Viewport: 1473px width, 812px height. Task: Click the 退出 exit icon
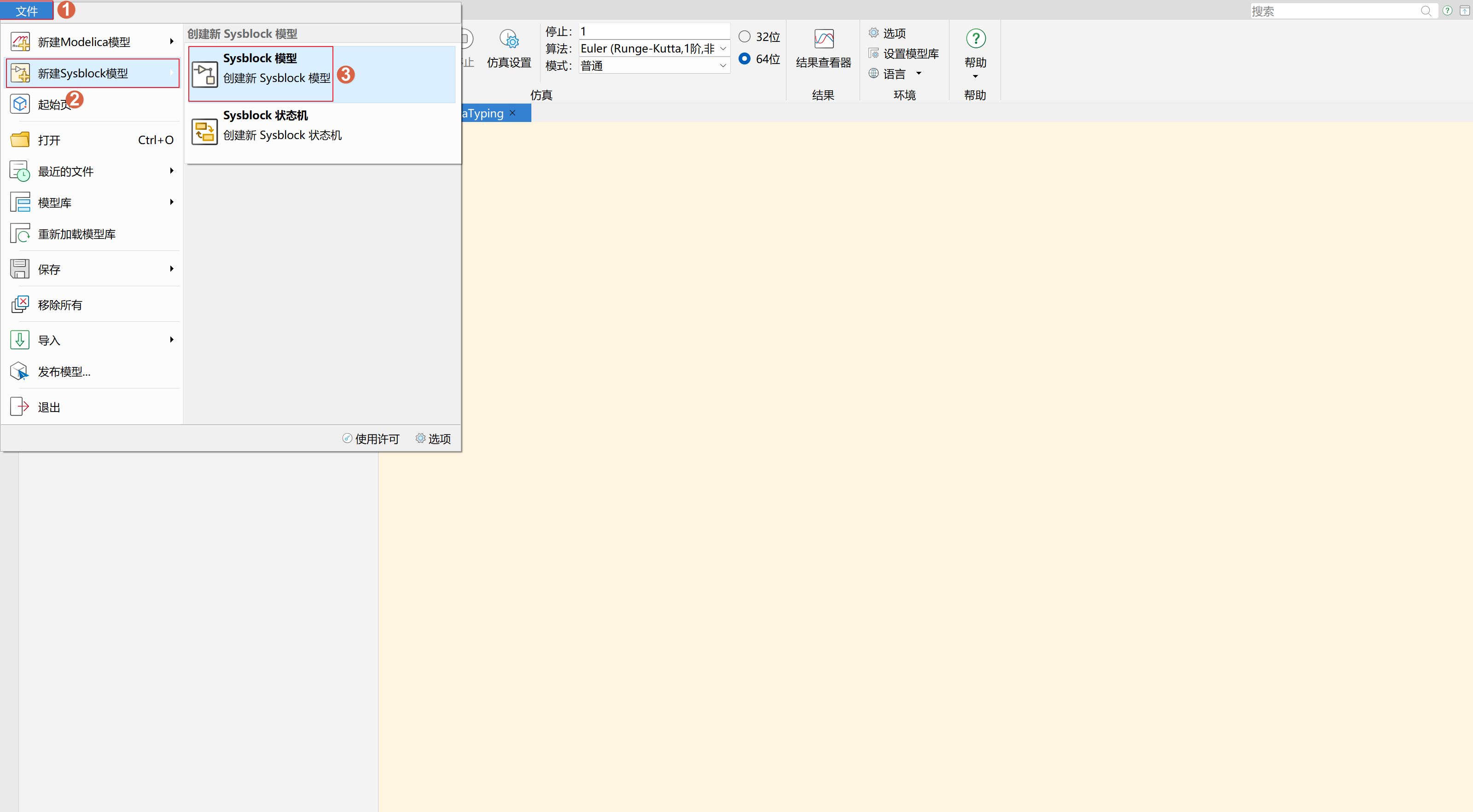[x=20, y=406]
